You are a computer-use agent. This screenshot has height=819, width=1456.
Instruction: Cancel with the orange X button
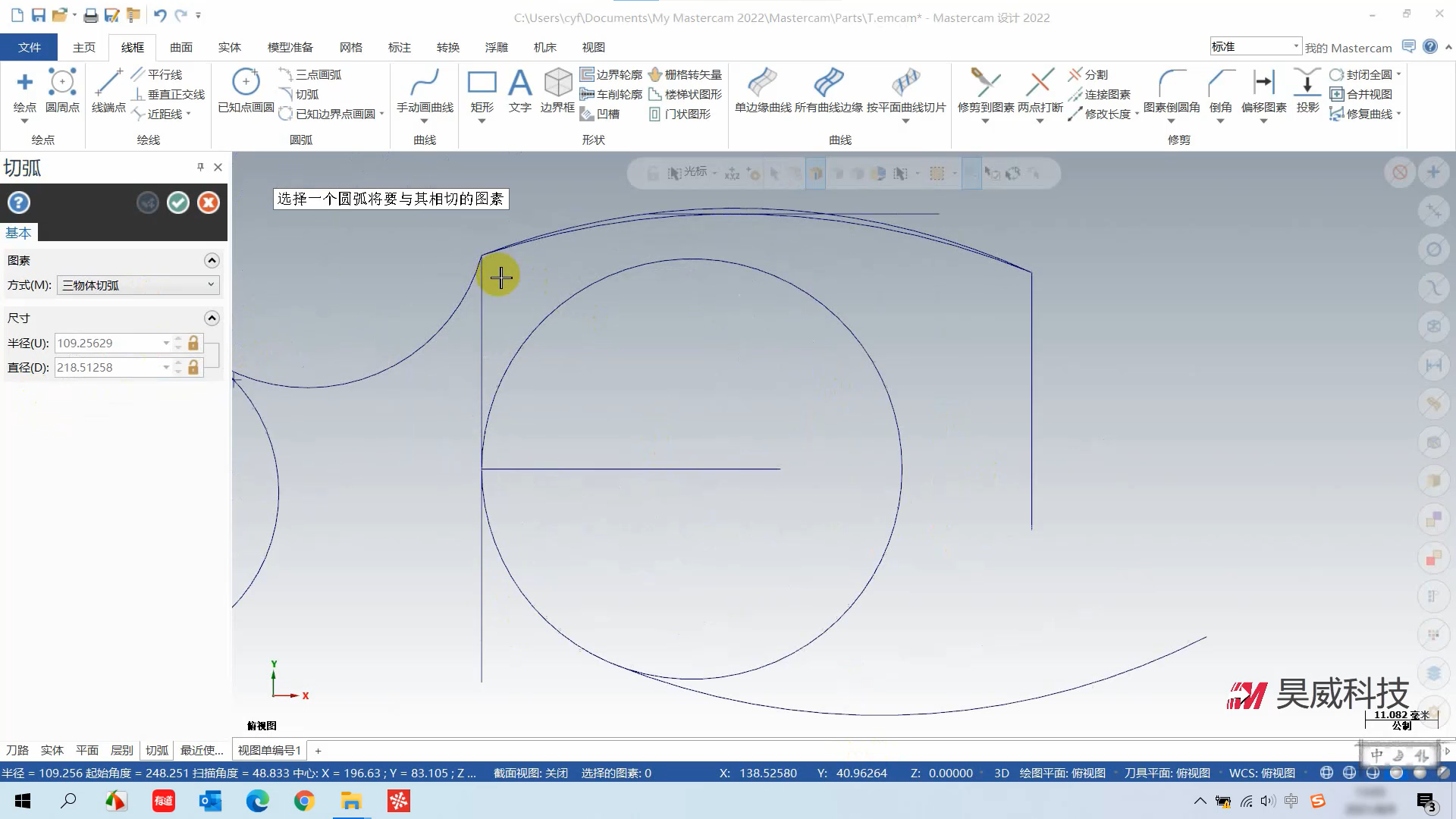click(209, 202)
